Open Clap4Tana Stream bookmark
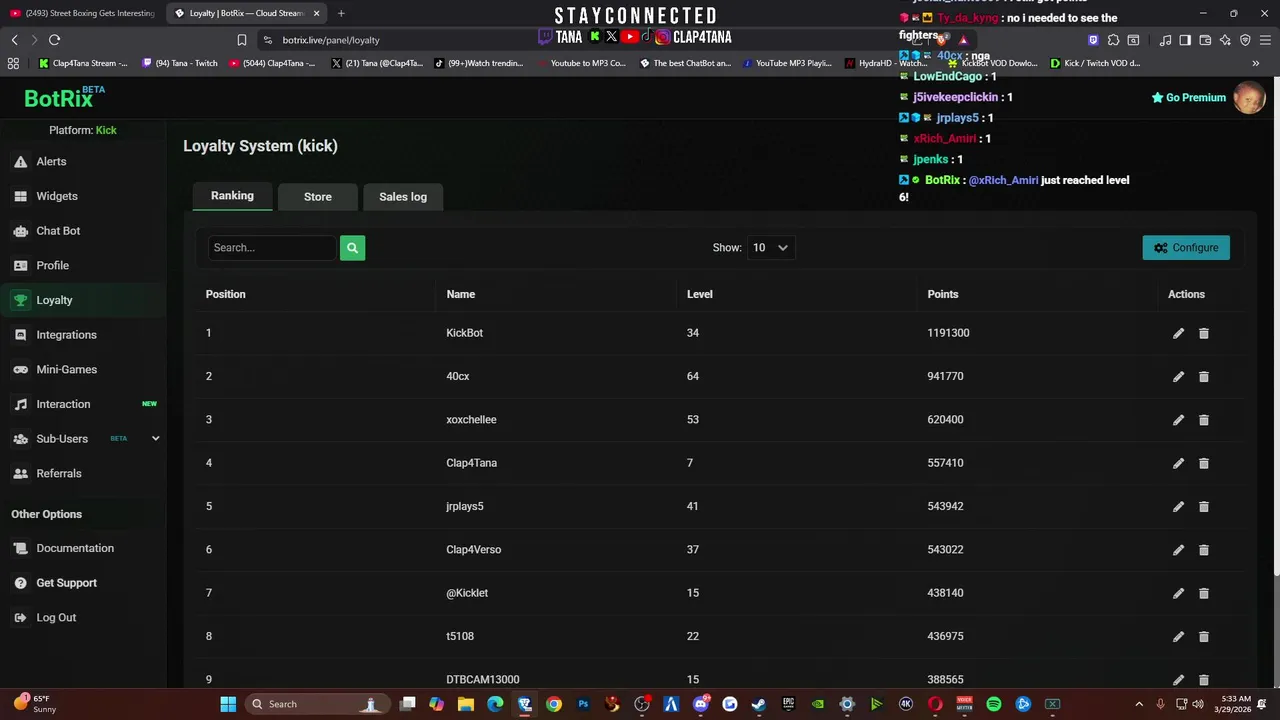The width and height of the screenshot is (1280, 720). point(84,63)
